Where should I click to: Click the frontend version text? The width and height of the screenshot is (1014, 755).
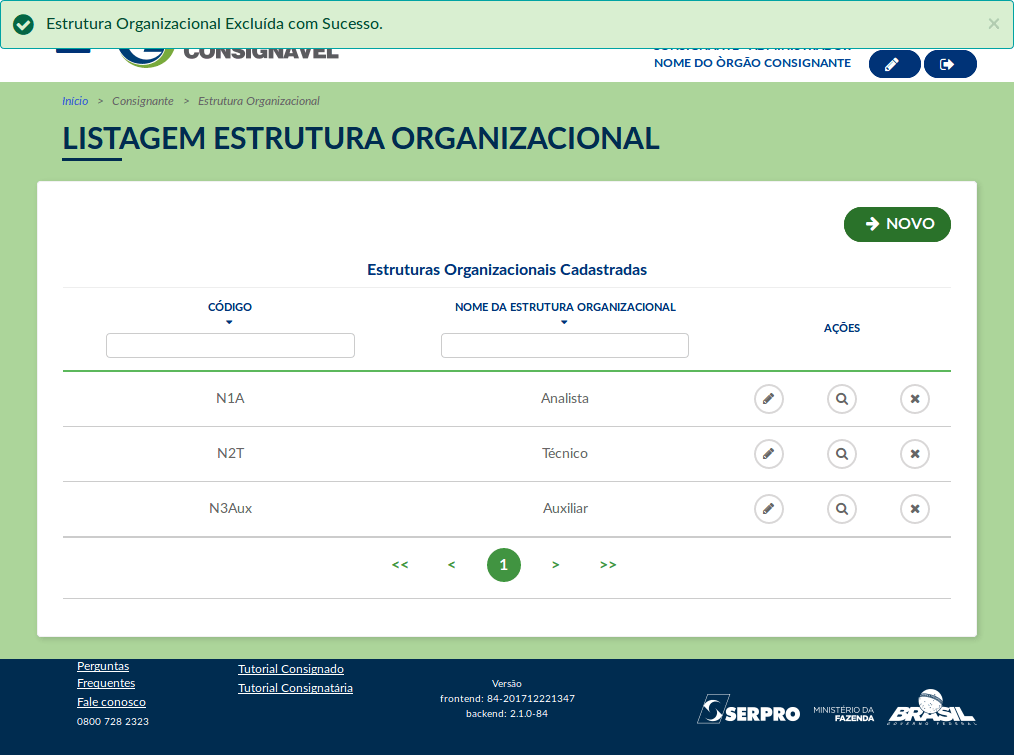(507, 699)
